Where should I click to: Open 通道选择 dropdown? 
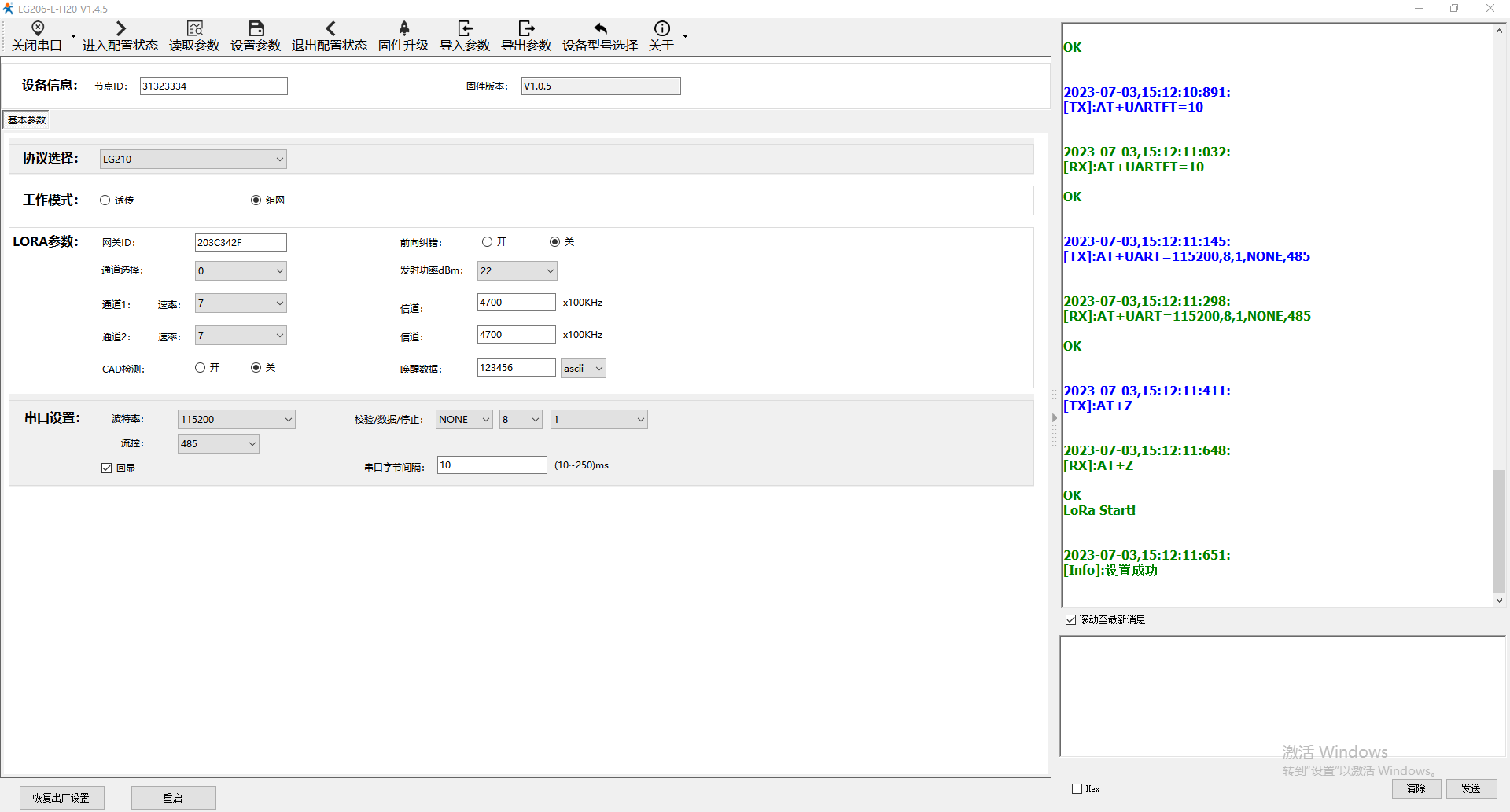point(241,271)
